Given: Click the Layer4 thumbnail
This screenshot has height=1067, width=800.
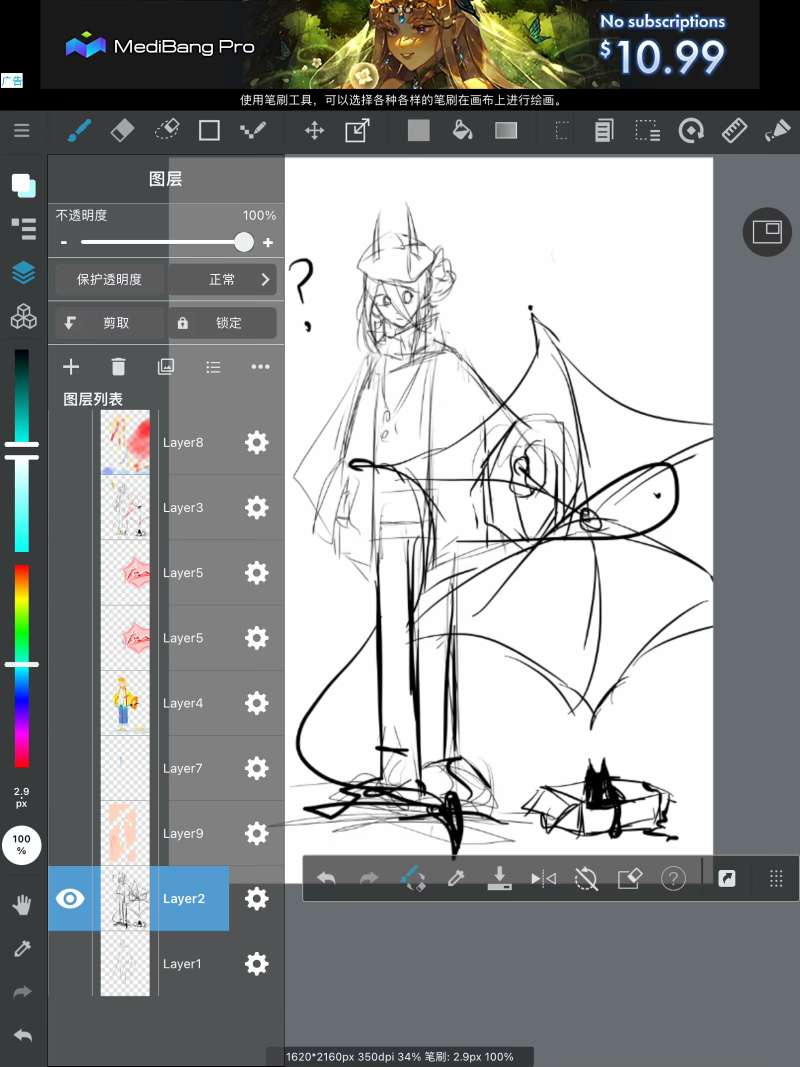Looking at the screenshot, I should (x=125, y=703).
